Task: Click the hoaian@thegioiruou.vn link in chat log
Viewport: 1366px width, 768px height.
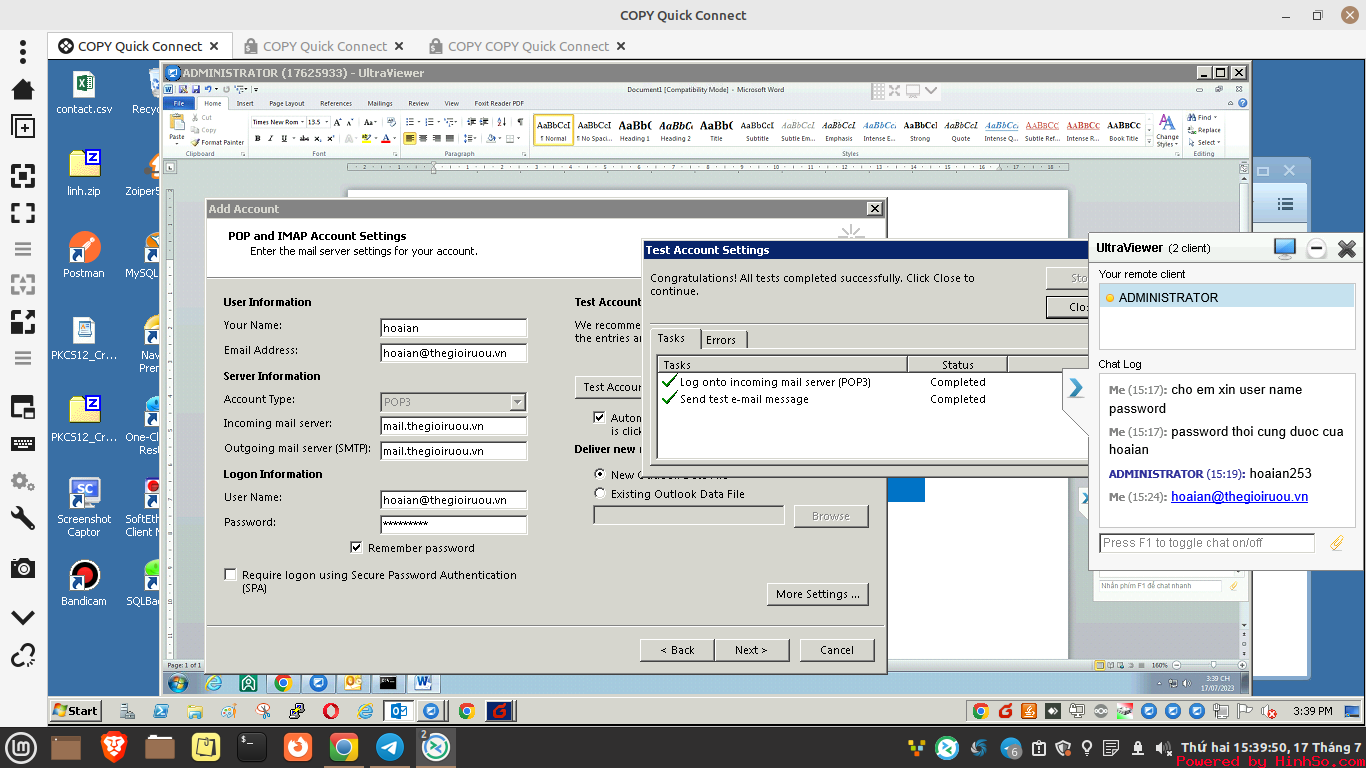Action: pyautogui.click(x=1239, y=497)
